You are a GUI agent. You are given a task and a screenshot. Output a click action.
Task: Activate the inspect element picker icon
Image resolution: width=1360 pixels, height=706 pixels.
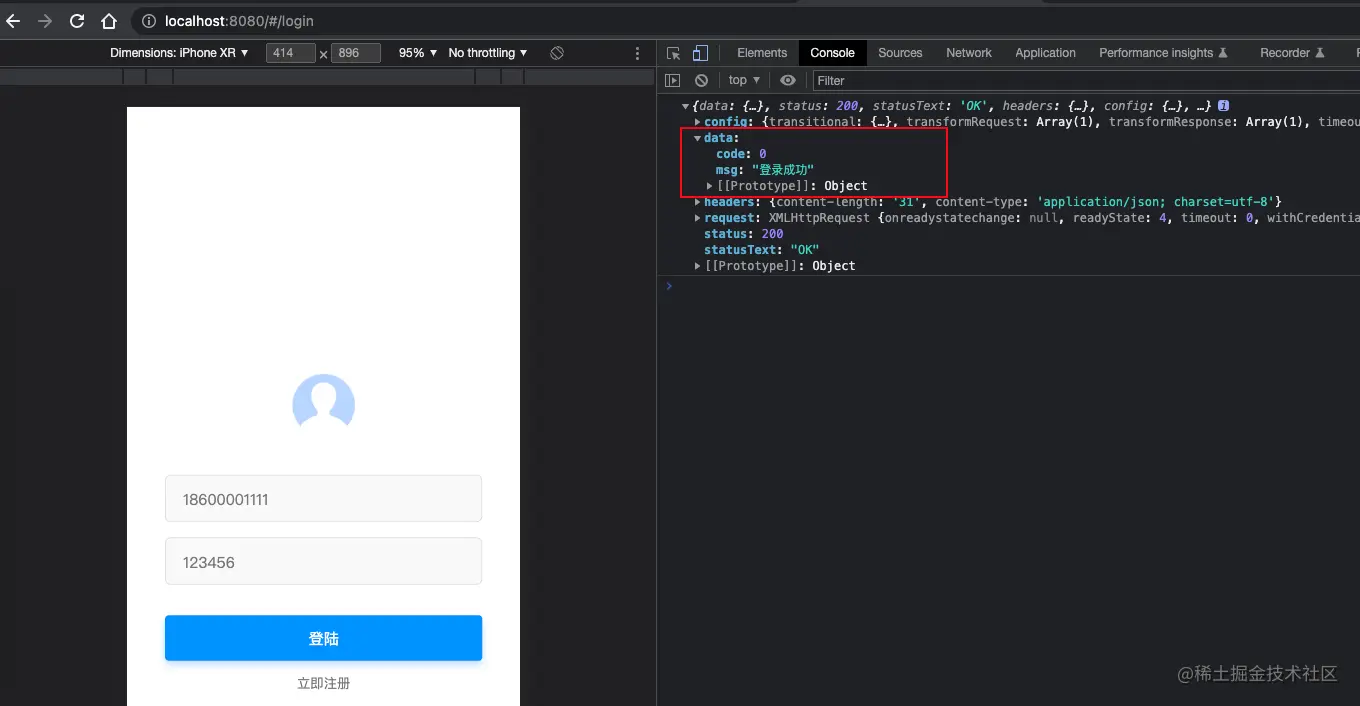click(x=674, y=53)
